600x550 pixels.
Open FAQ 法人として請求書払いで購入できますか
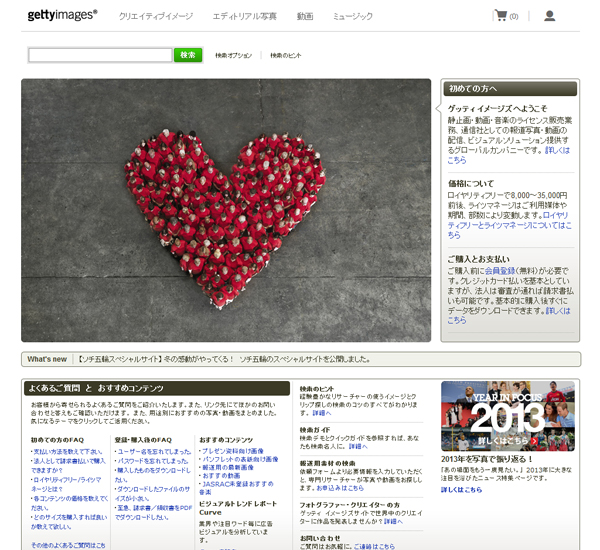pyautogui.click(x=68, y=465)
